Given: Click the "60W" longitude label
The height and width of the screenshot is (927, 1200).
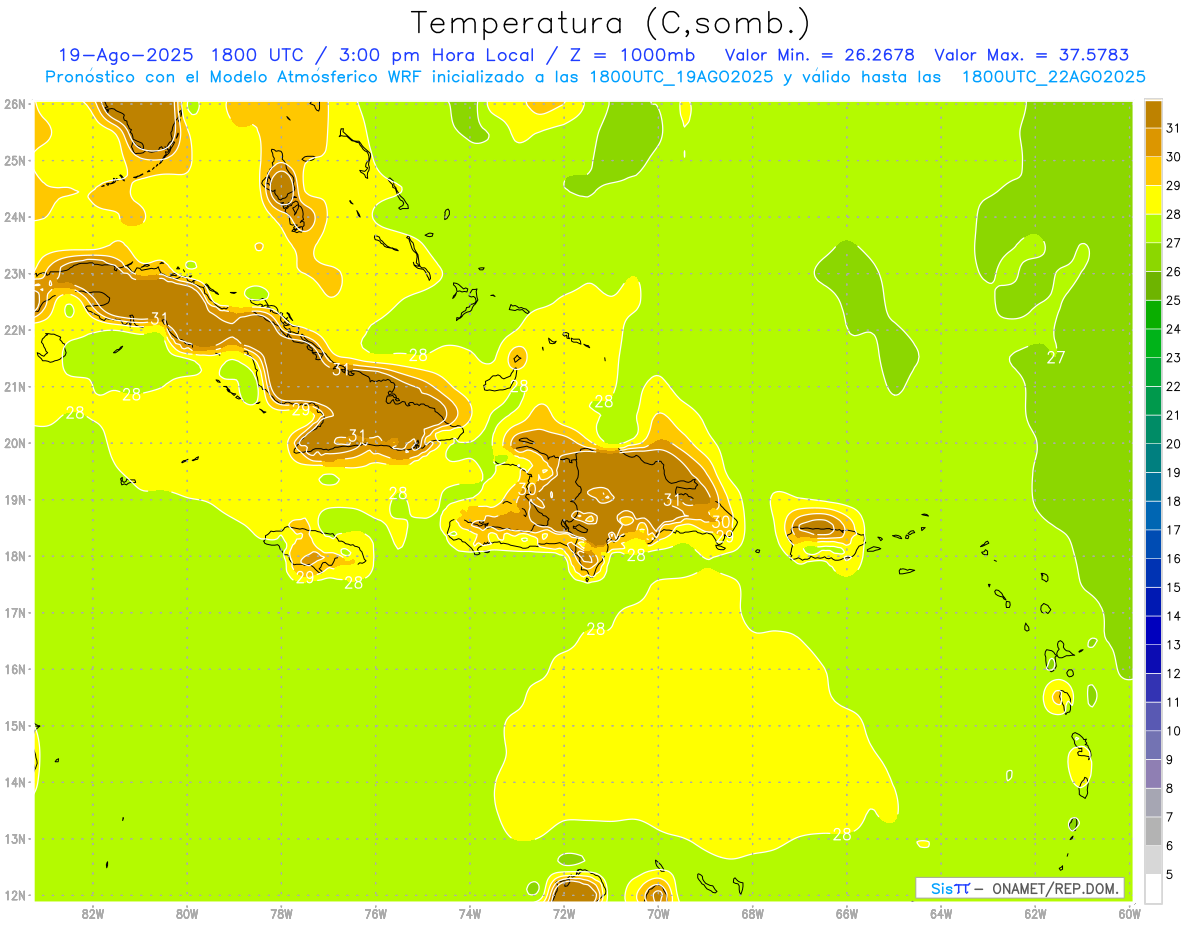Looking at the screenshot, I should point(1129,913).
